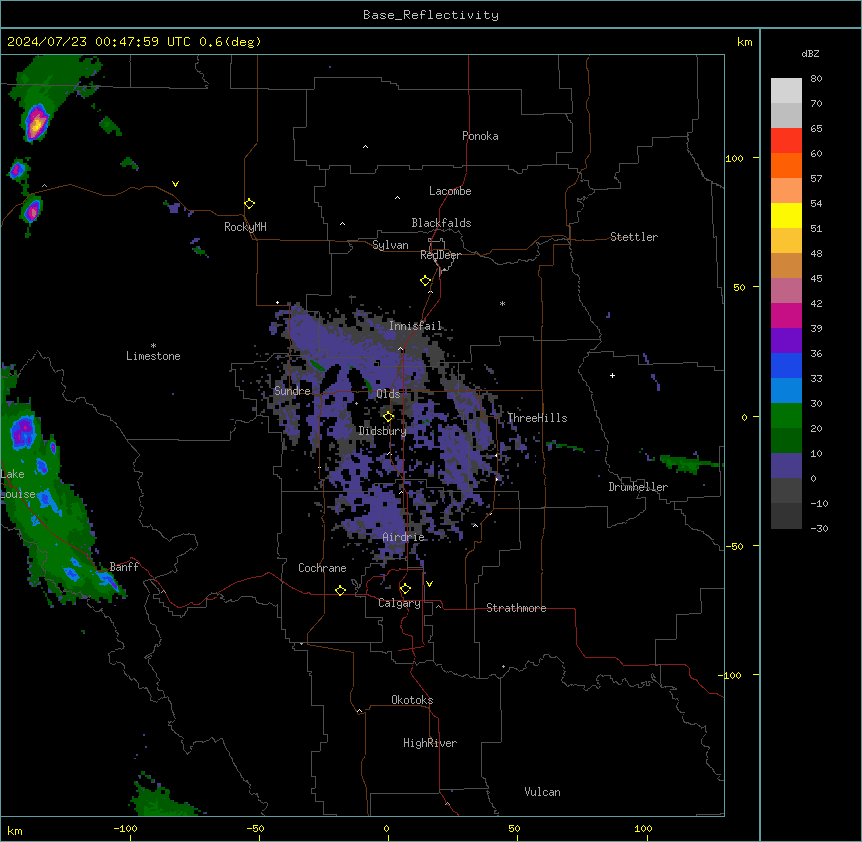Click the Innisfail label

click(416, 326)
